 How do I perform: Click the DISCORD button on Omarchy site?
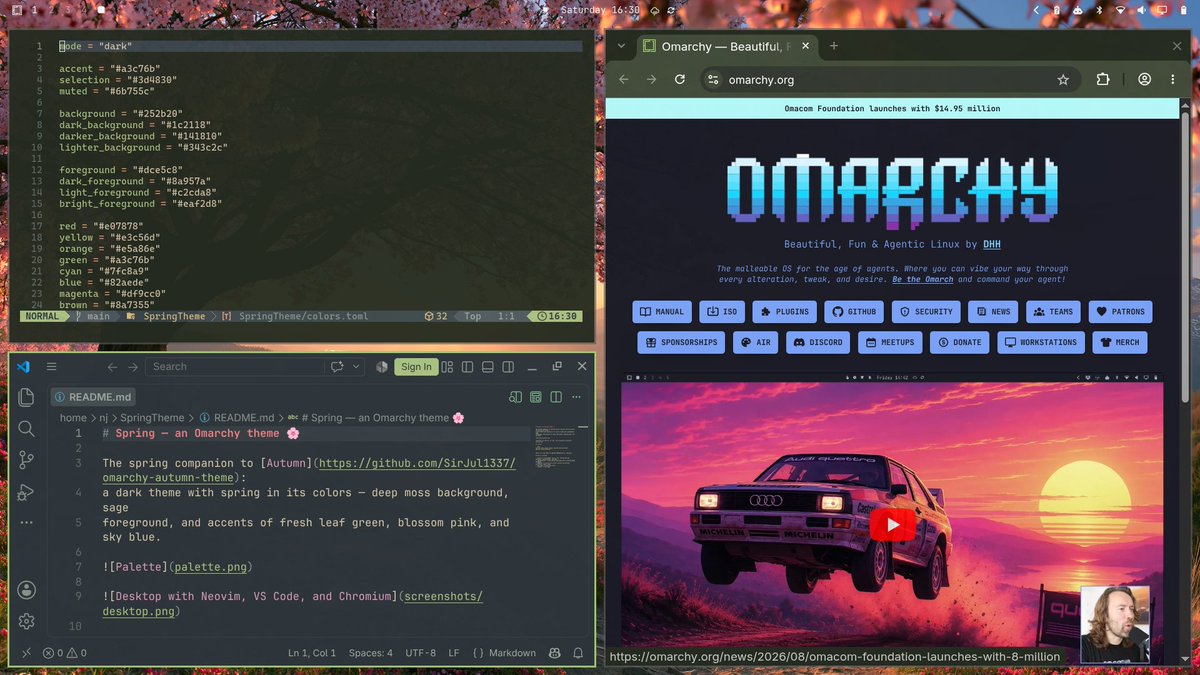click(818, 342)
